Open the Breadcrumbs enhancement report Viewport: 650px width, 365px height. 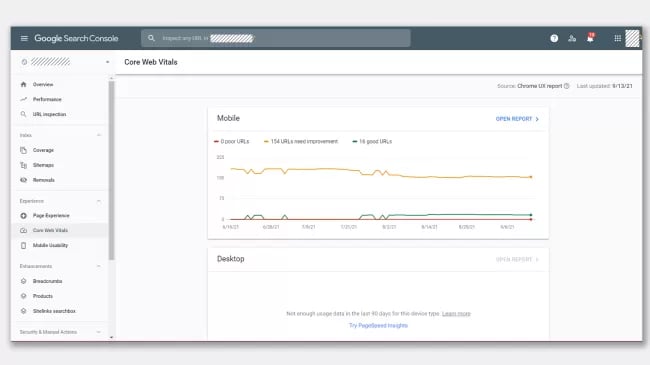click(x=48, y=281)
